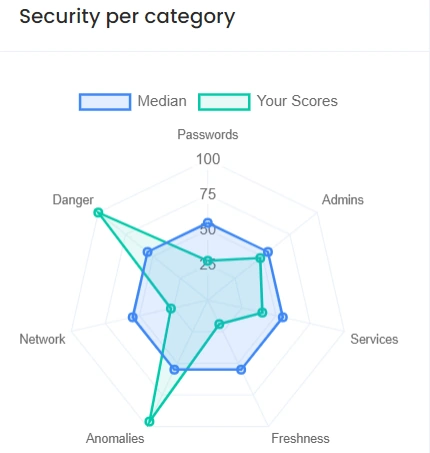Select the green Passwords score point
Screen dimensions: 430x453
coord(208,261)
